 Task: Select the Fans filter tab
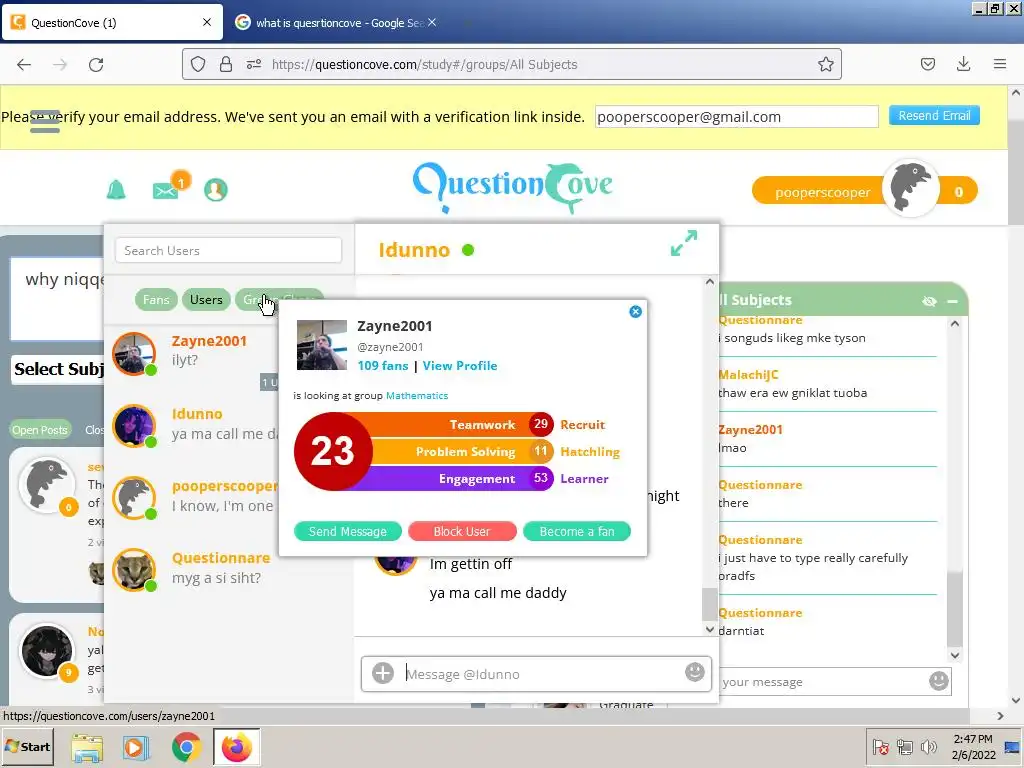(156, 300)
